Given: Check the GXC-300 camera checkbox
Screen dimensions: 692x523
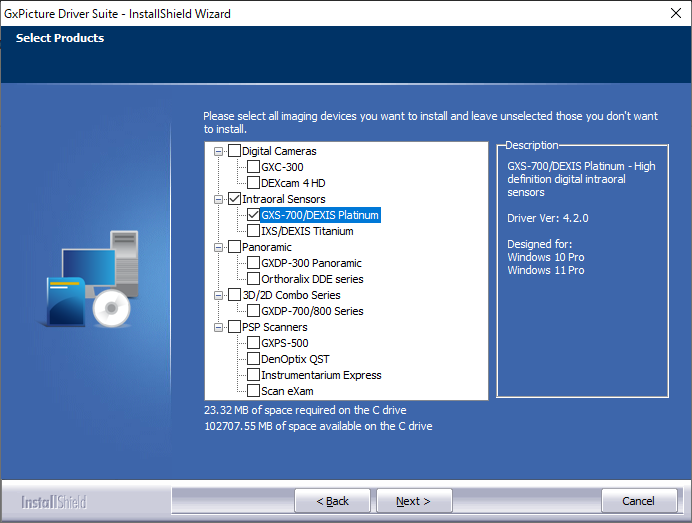Looking at the screenshot, I should coord(253,167).
